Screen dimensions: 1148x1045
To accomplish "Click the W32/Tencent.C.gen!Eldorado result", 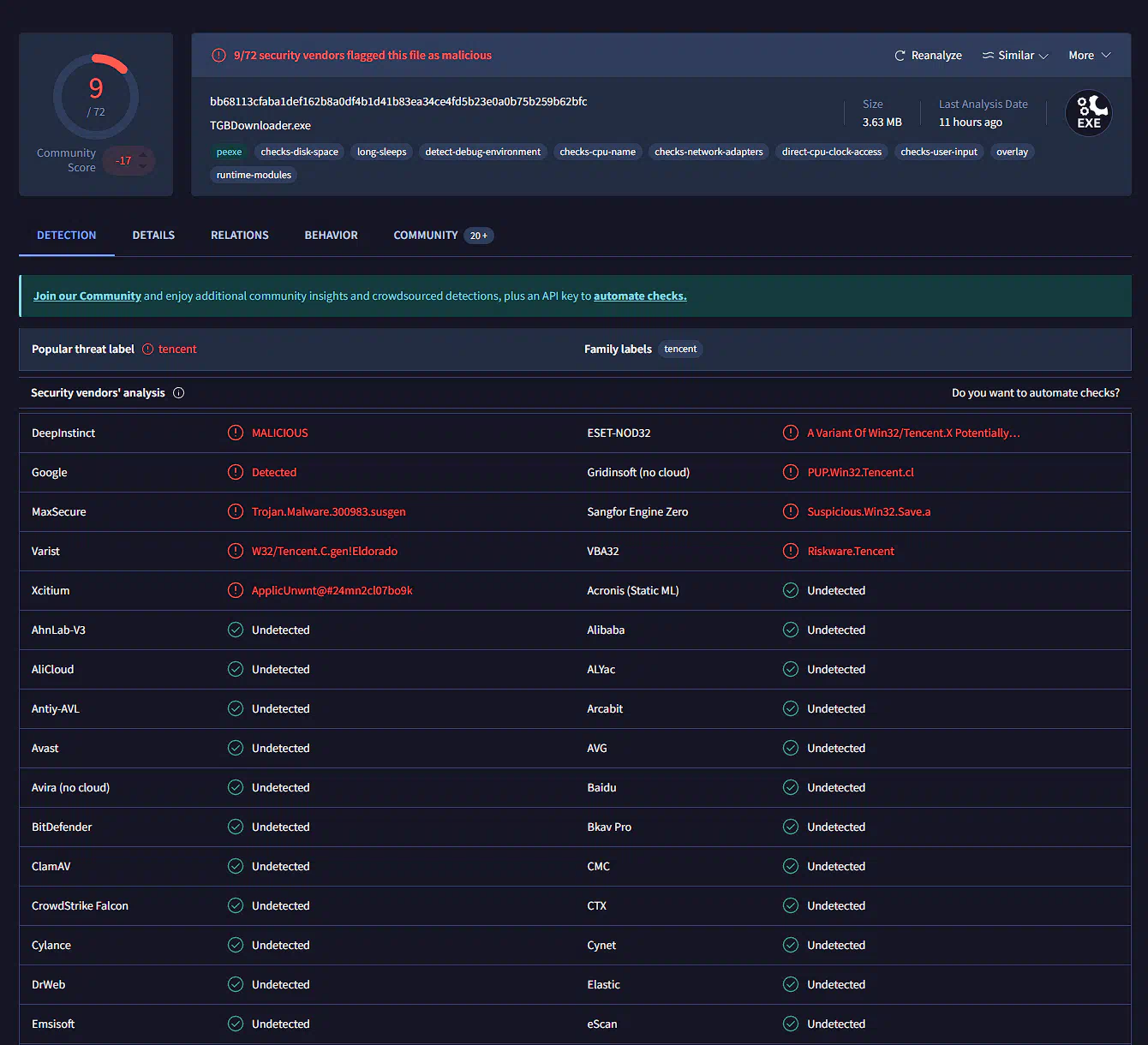I will pyautogui.click(x=325, y=552).
